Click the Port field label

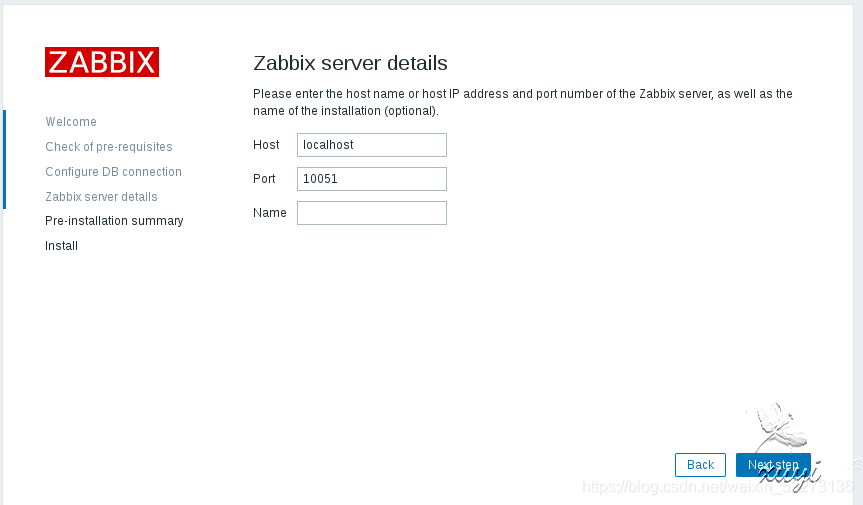pos(264,179)
